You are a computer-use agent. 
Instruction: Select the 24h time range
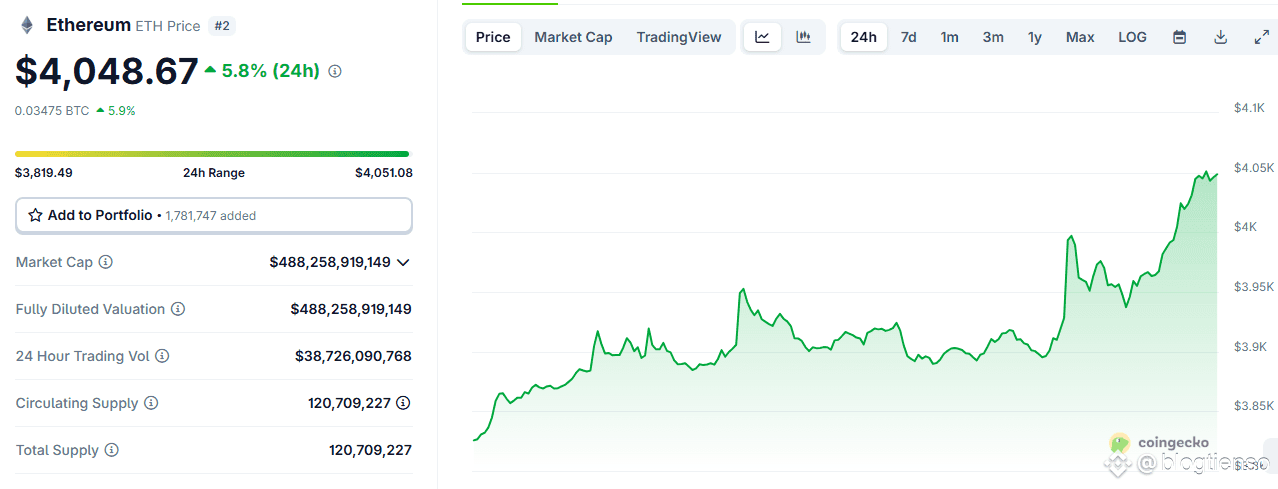coord(863,37)
